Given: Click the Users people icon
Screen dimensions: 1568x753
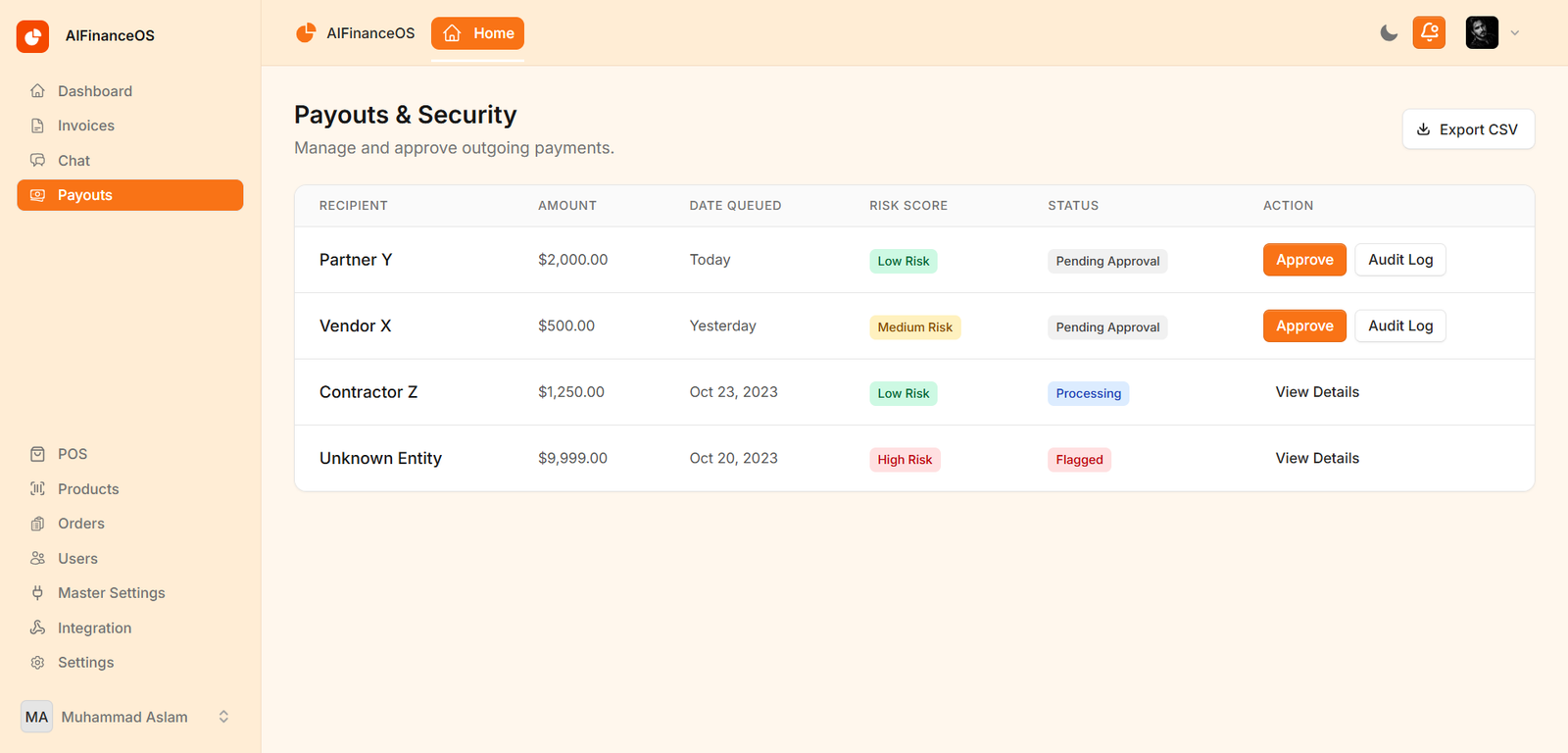Looking at the screenshot, I should (37, 559).
